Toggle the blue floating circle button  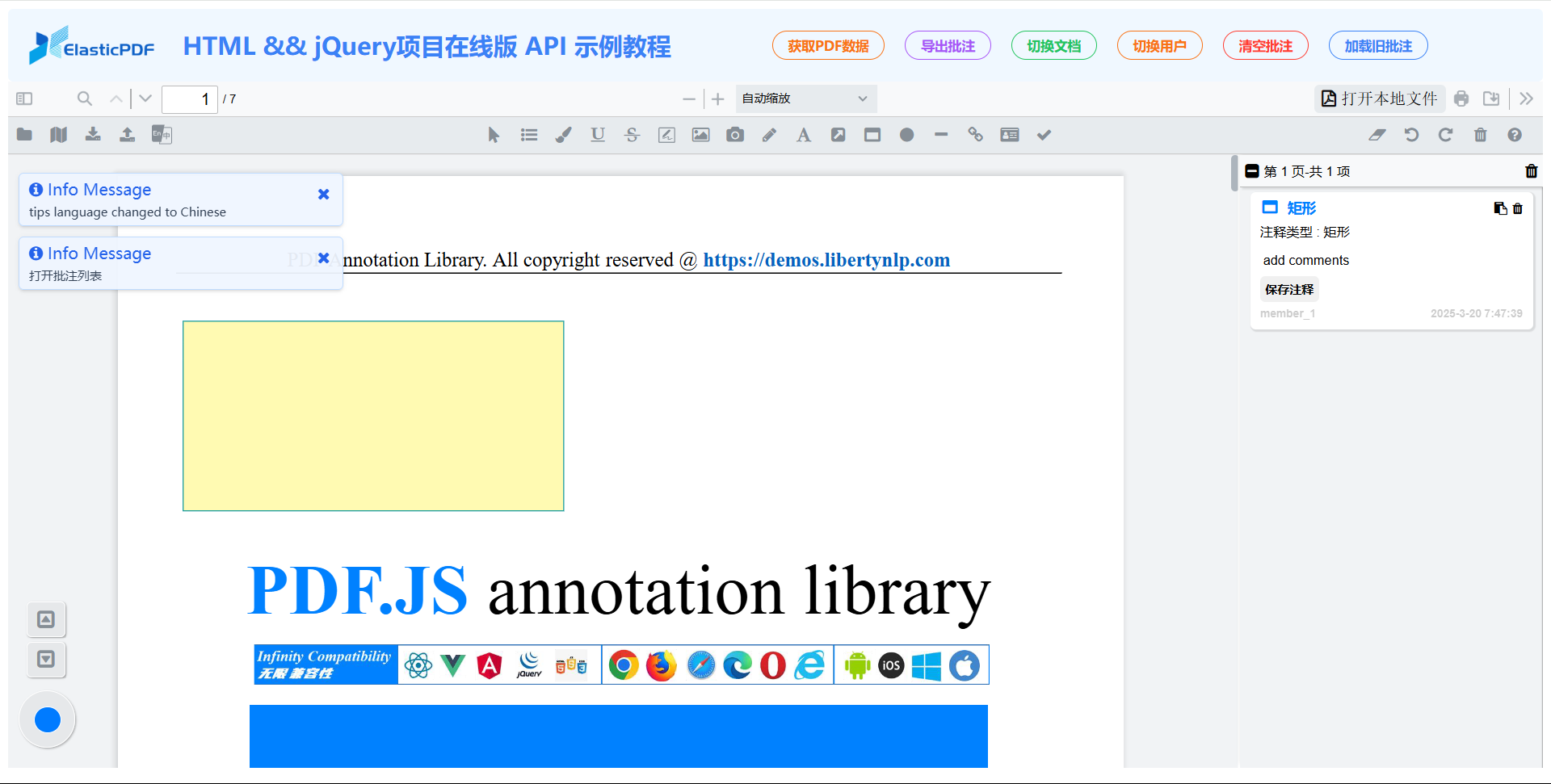pos(48,719)
